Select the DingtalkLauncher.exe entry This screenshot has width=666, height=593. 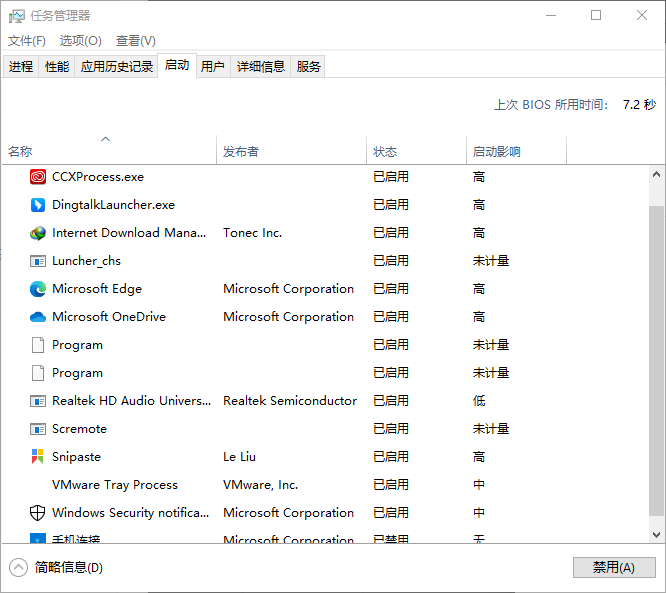113,205
